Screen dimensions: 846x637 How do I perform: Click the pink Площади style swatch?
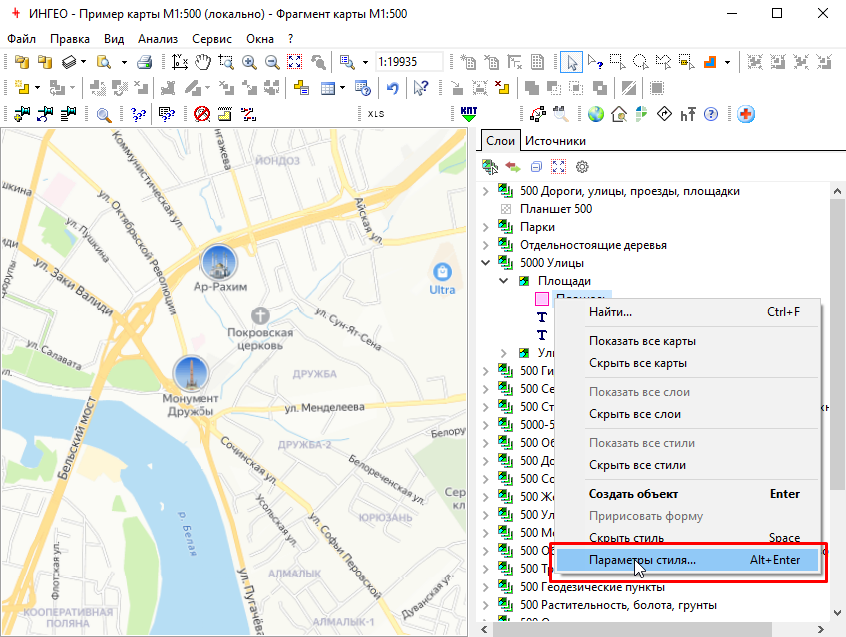coord(542,299)
